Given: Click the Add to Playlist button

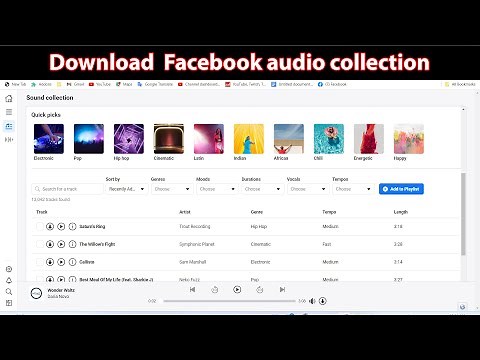Looking at the screenshot, I should 401,189.
